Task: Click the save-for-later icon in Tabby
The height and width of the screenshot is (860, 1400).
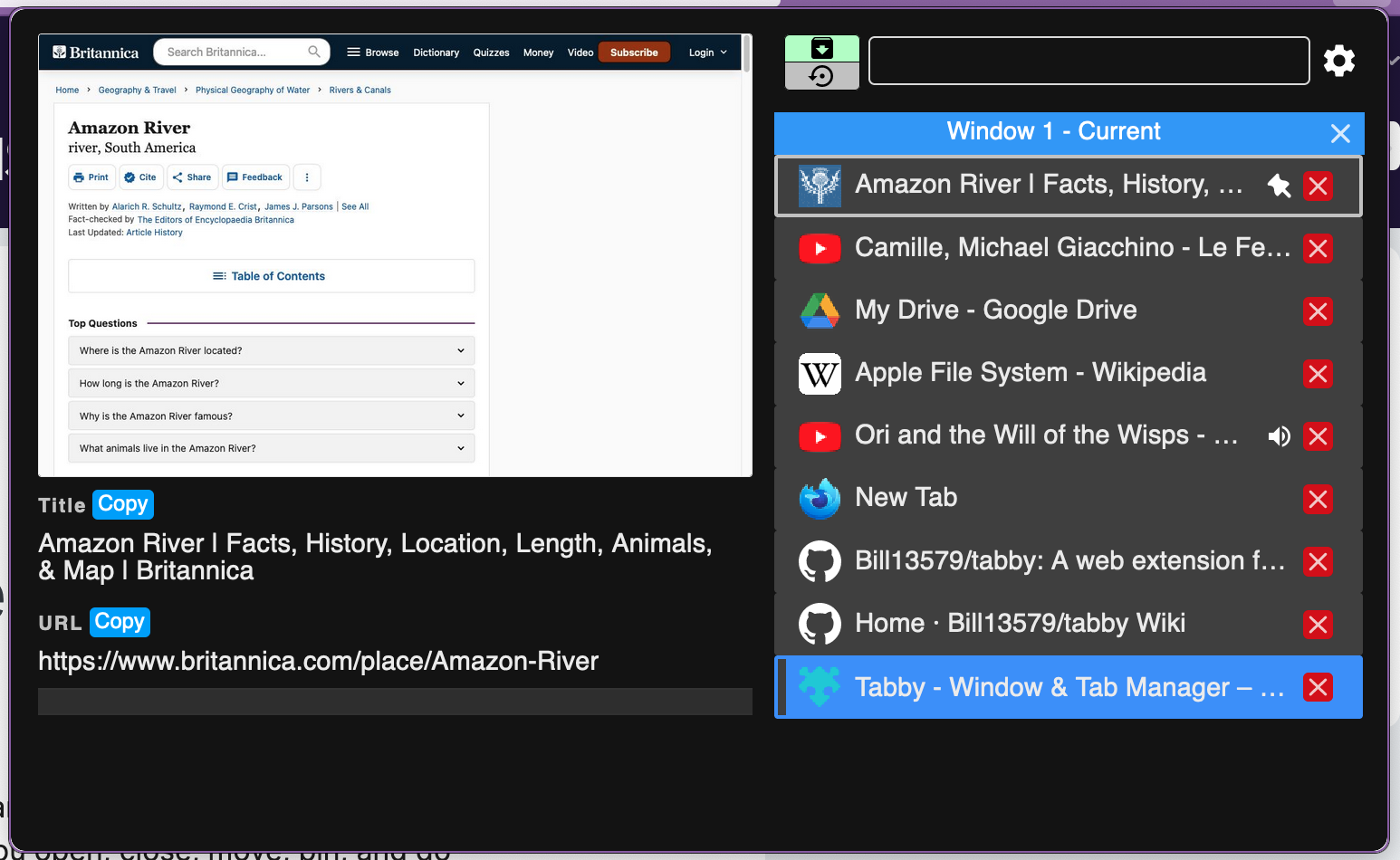Action: pyautogui.click(x=822, y=49)
